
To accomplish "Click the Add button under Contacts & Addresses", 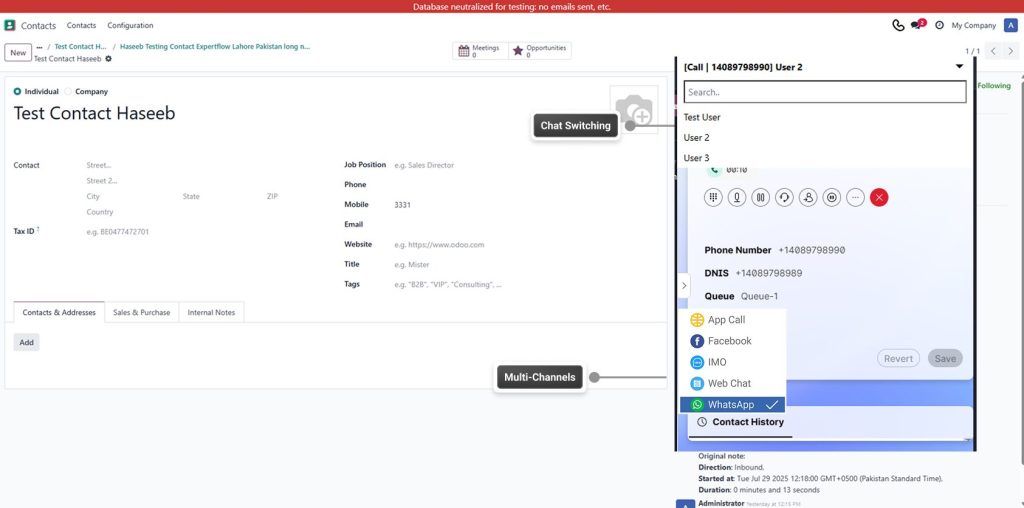I will (27, 342).
